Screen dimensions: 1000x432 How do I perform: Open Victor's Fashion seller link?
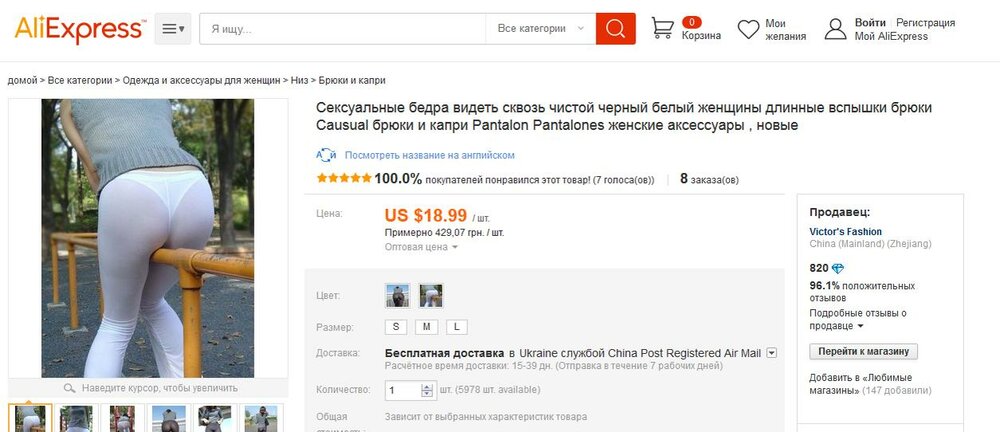tap(845, 231)
